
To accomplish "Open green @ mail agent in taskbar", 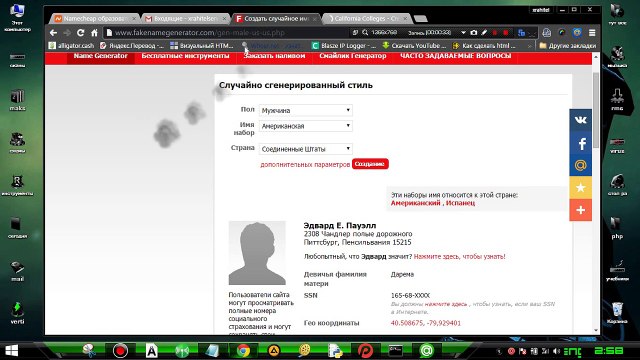I will point(427,351).
